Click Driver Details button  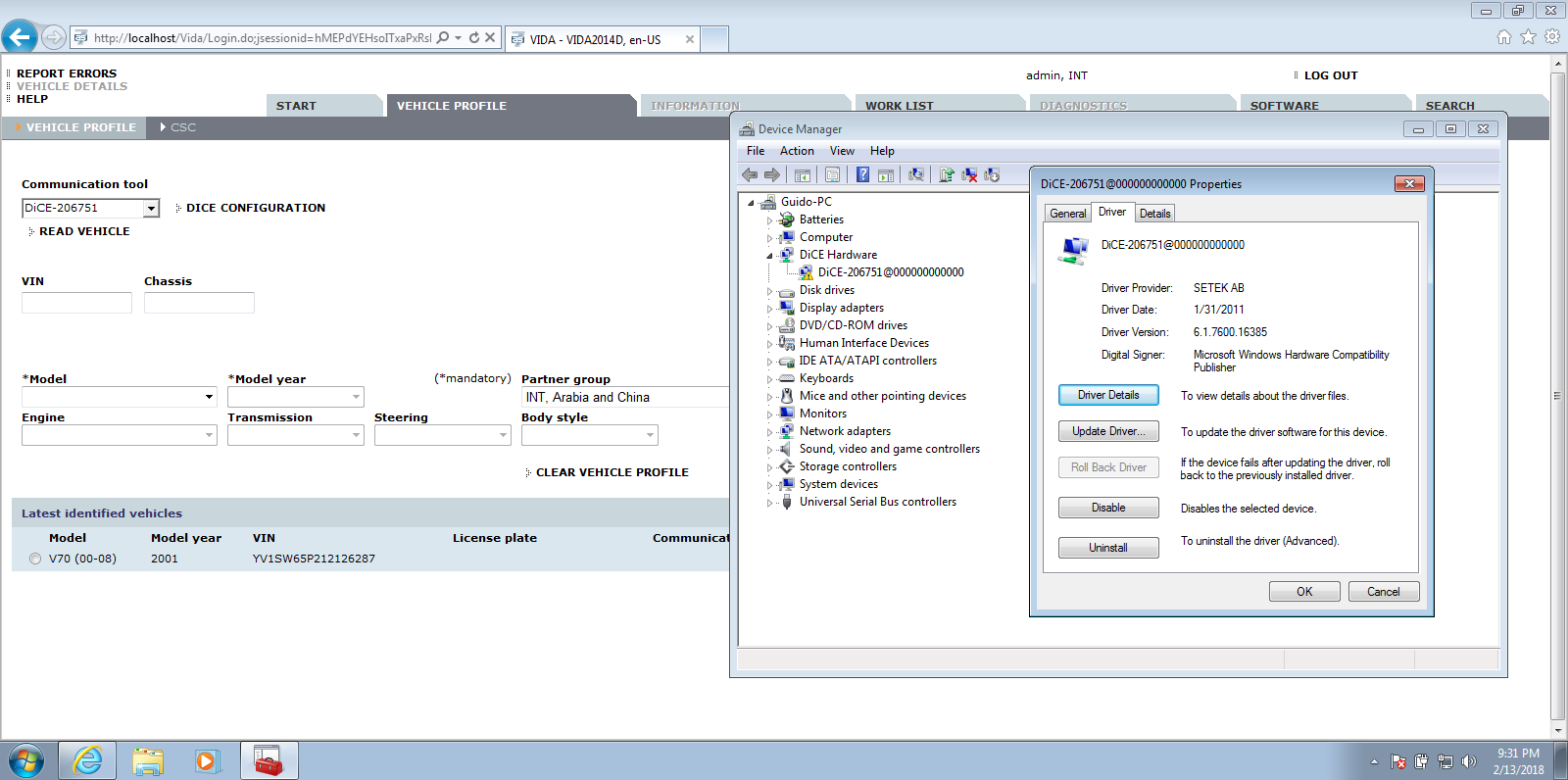click(x=1108, y=395)
